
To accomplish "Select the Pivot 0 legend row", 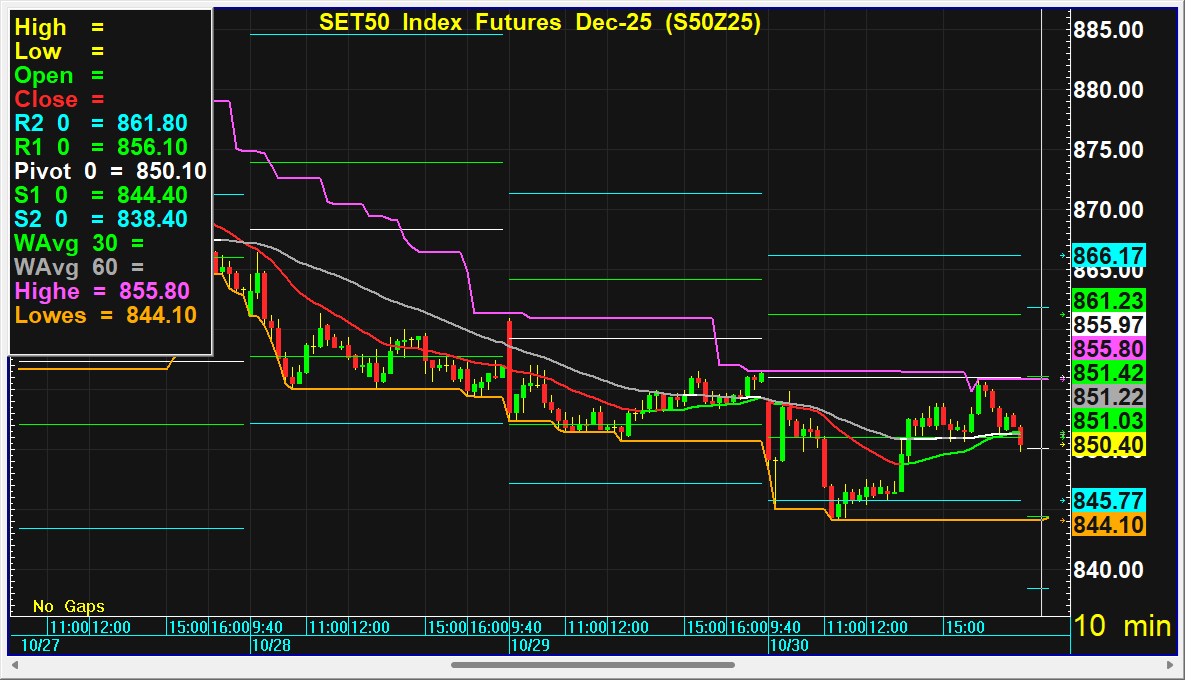I will coord(110,171).
